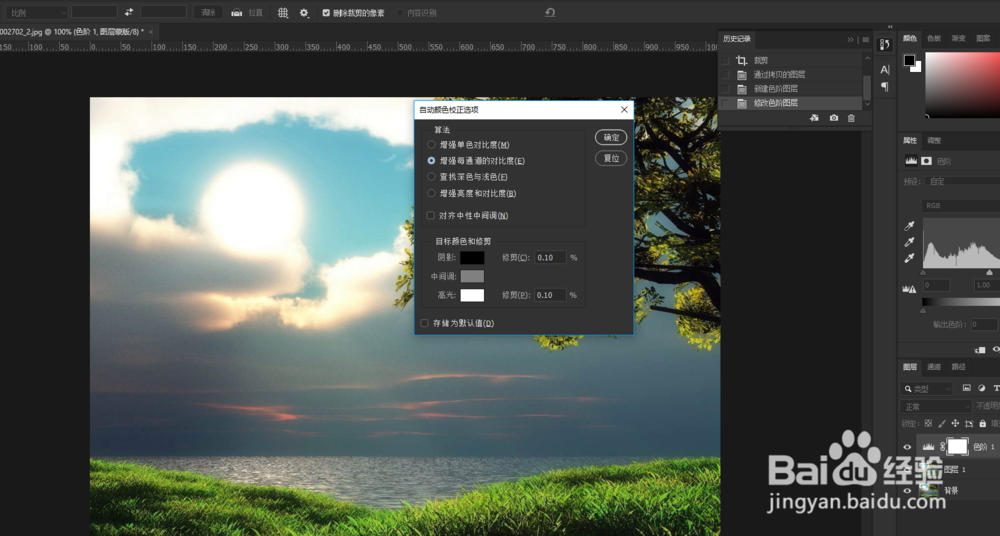Open the 比例 crop ratio dropdown
The width and height of the screenshot is (1000, 536).
coord(36,12)
